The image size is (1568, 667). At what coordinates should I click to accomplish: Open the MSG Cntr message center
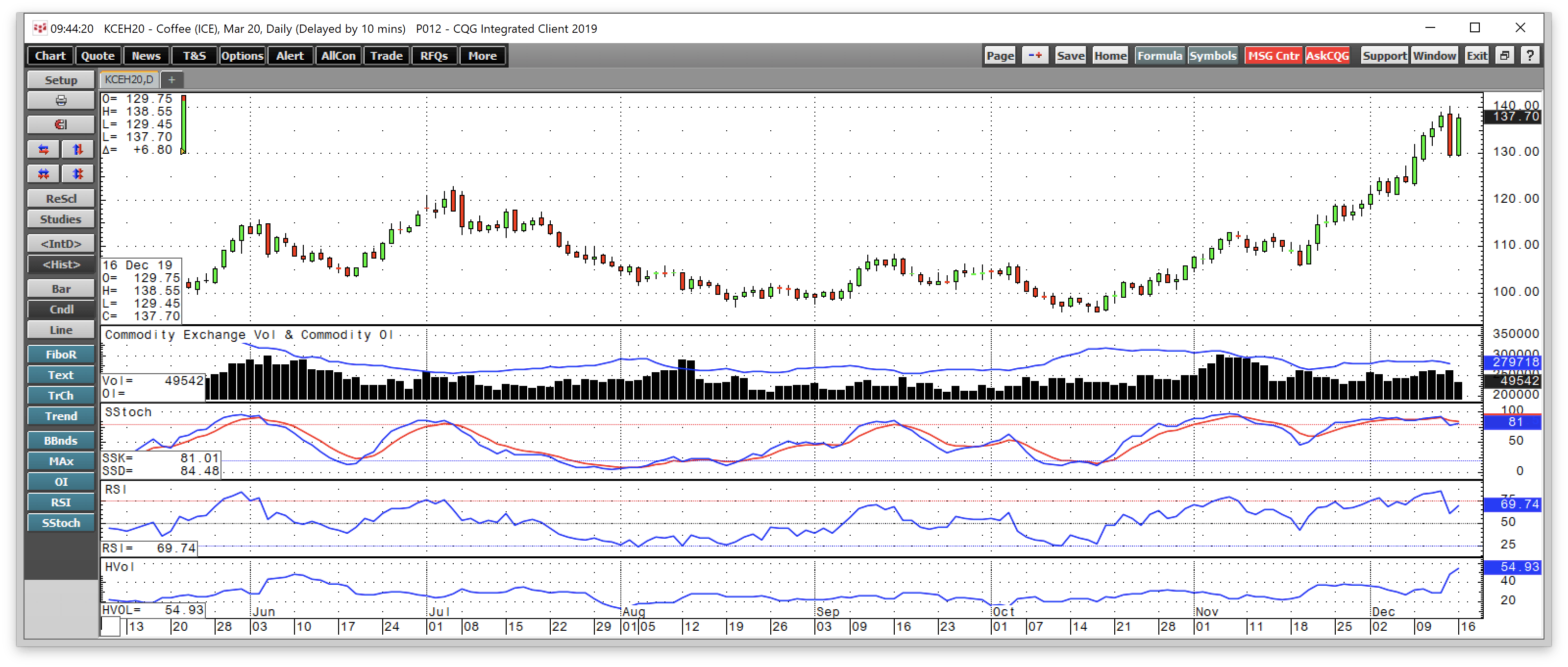(x=1274, y=55)
